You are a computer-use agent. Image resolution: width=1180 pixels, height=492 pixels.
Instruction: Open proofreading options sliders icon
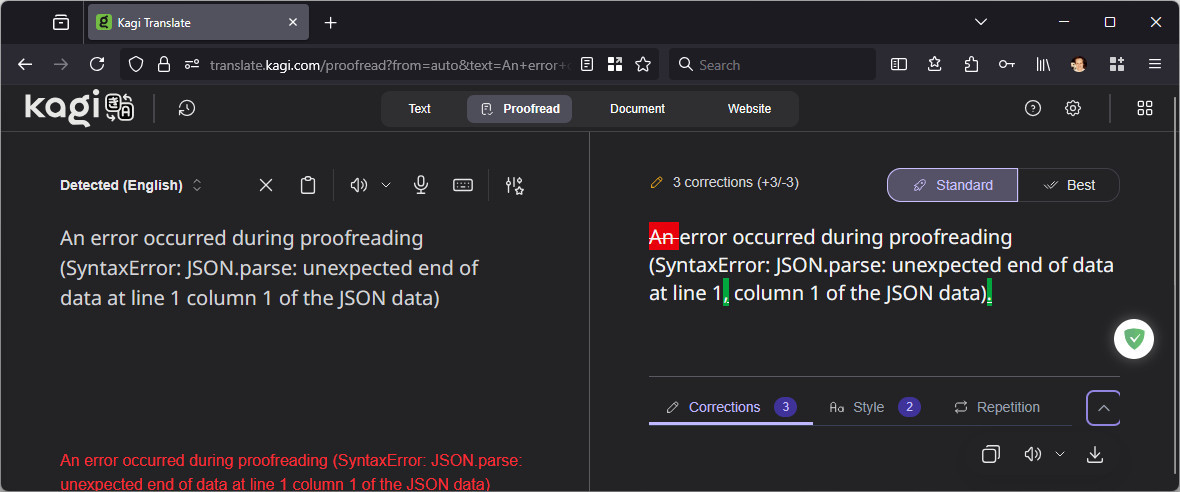point(515,185)
